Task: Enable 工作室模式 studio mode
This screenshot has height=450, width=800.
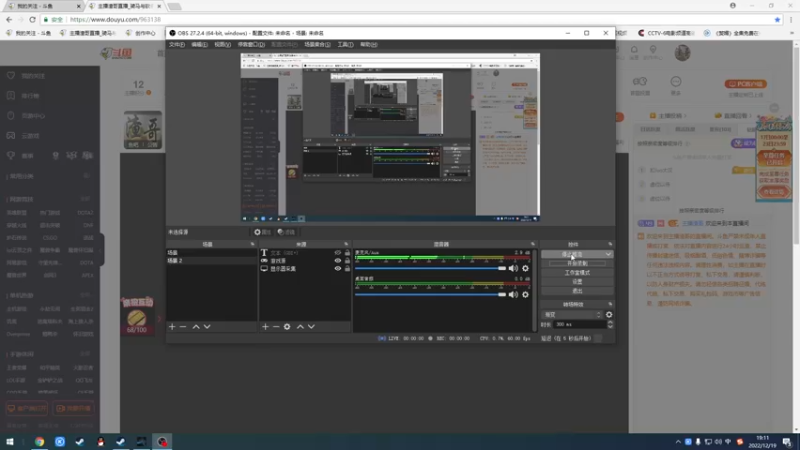Action: coord(577,273)
